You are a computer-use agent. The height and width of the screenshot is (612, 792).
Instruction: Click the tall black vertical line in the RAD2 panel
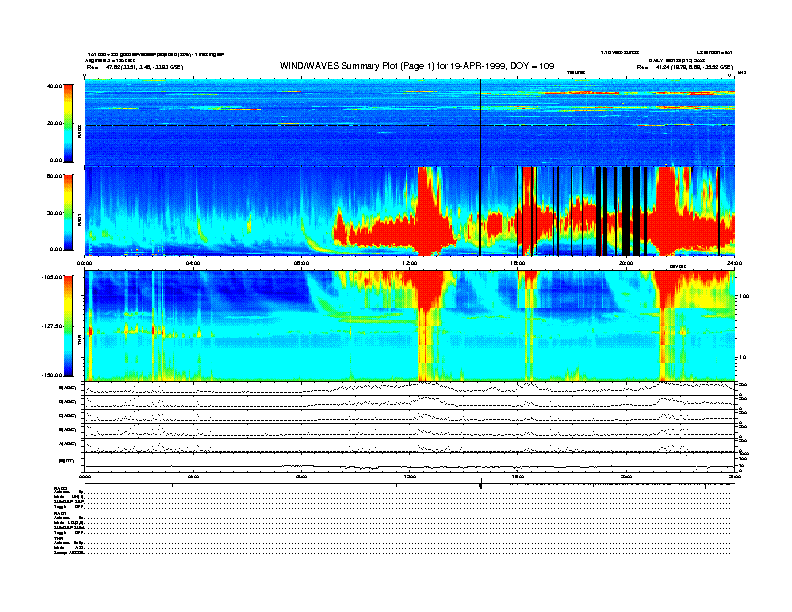coord(480,123)
